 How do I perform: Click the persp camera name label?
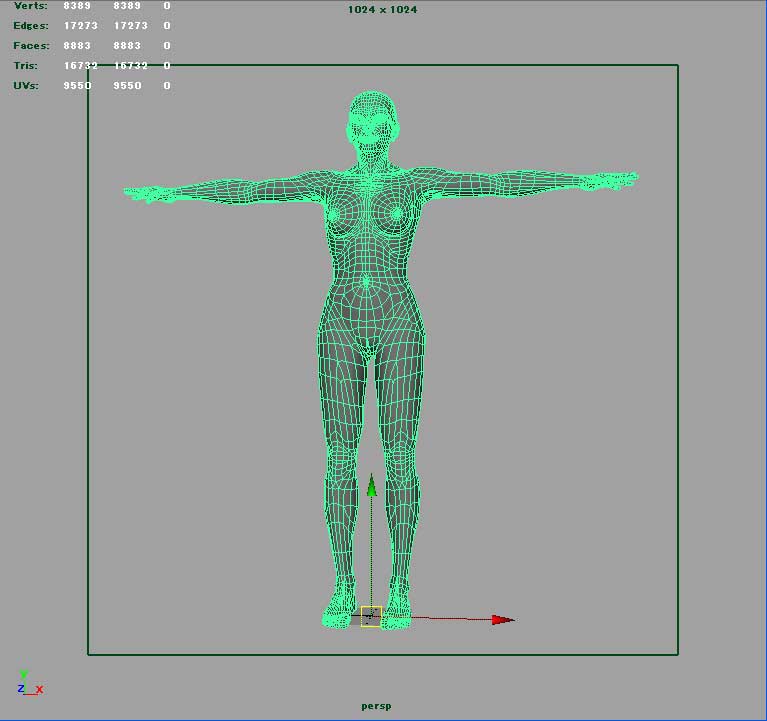click(376, 706)
